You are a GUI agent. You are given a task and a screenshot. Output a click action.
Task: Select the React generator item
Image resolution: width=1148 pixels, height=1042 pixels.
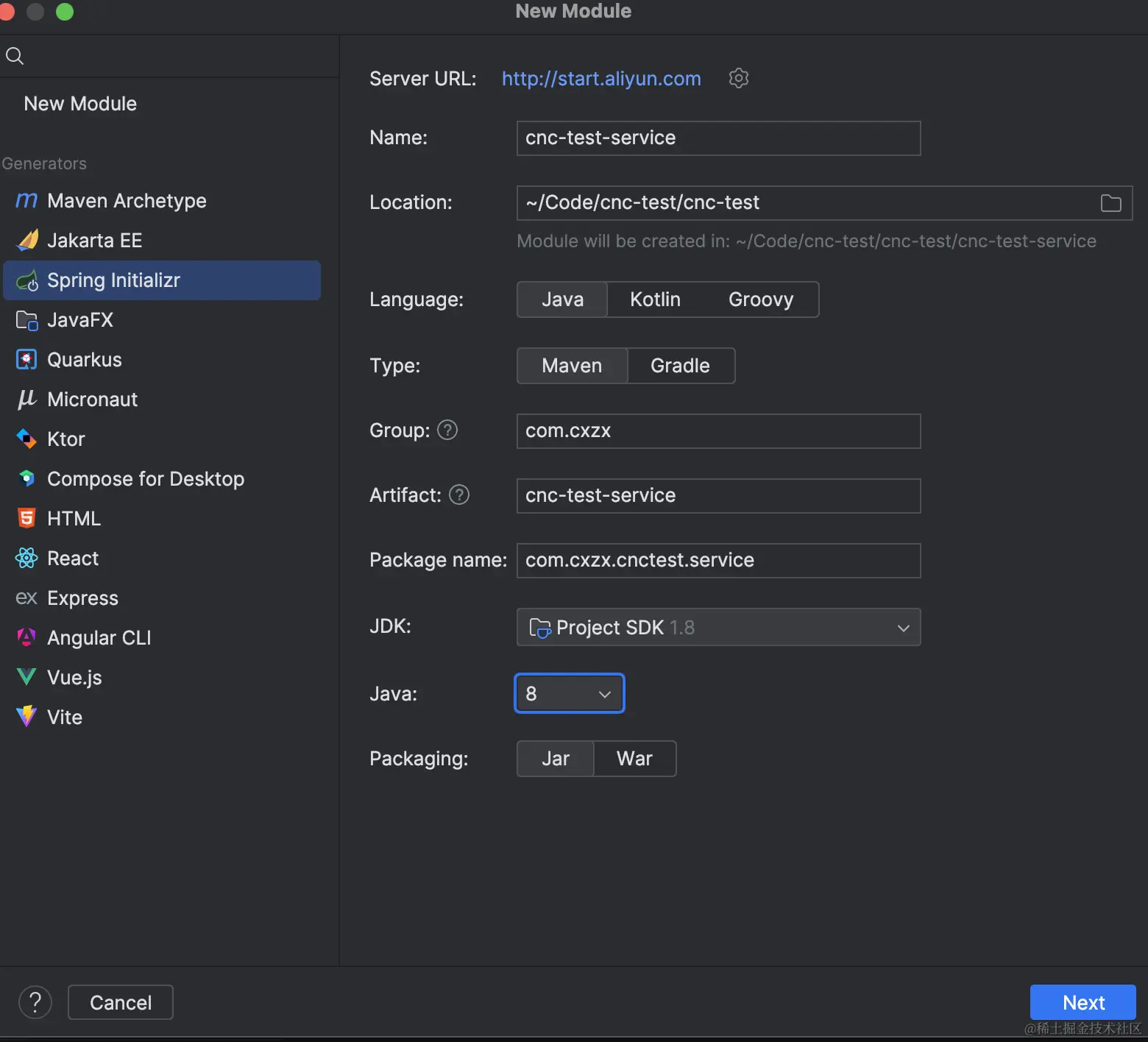point(73,559)
